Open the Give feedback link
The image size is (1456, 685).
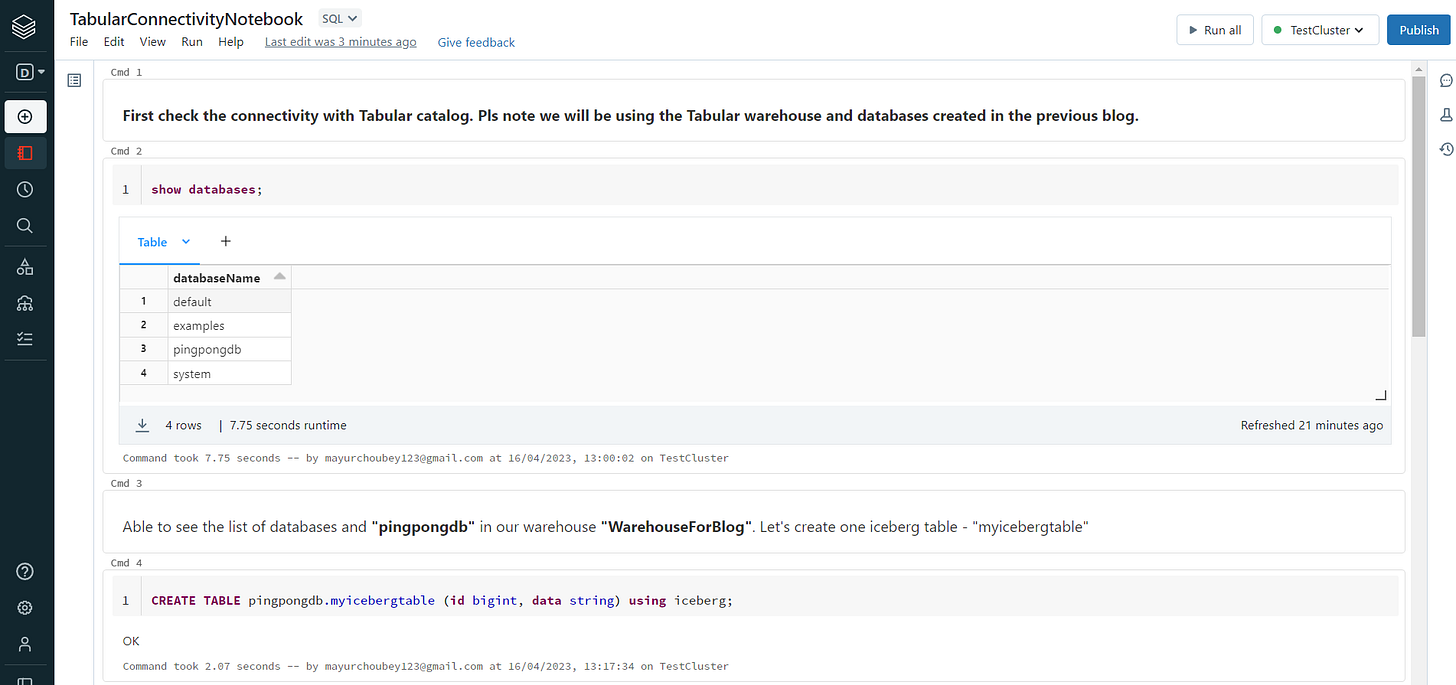pos(476,42)
